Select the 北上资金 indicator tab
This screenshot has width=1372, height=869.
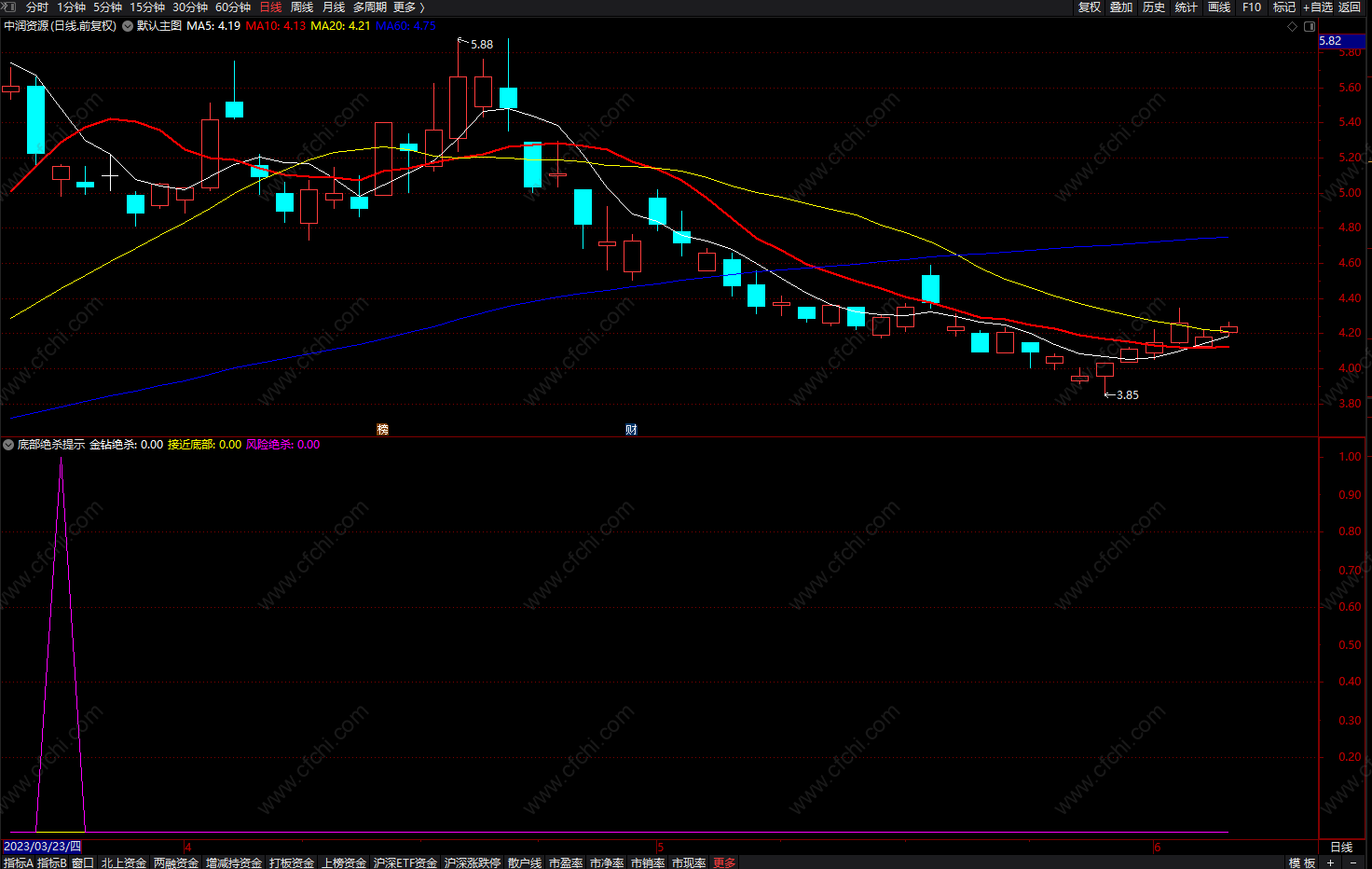[x=124, y=862]
